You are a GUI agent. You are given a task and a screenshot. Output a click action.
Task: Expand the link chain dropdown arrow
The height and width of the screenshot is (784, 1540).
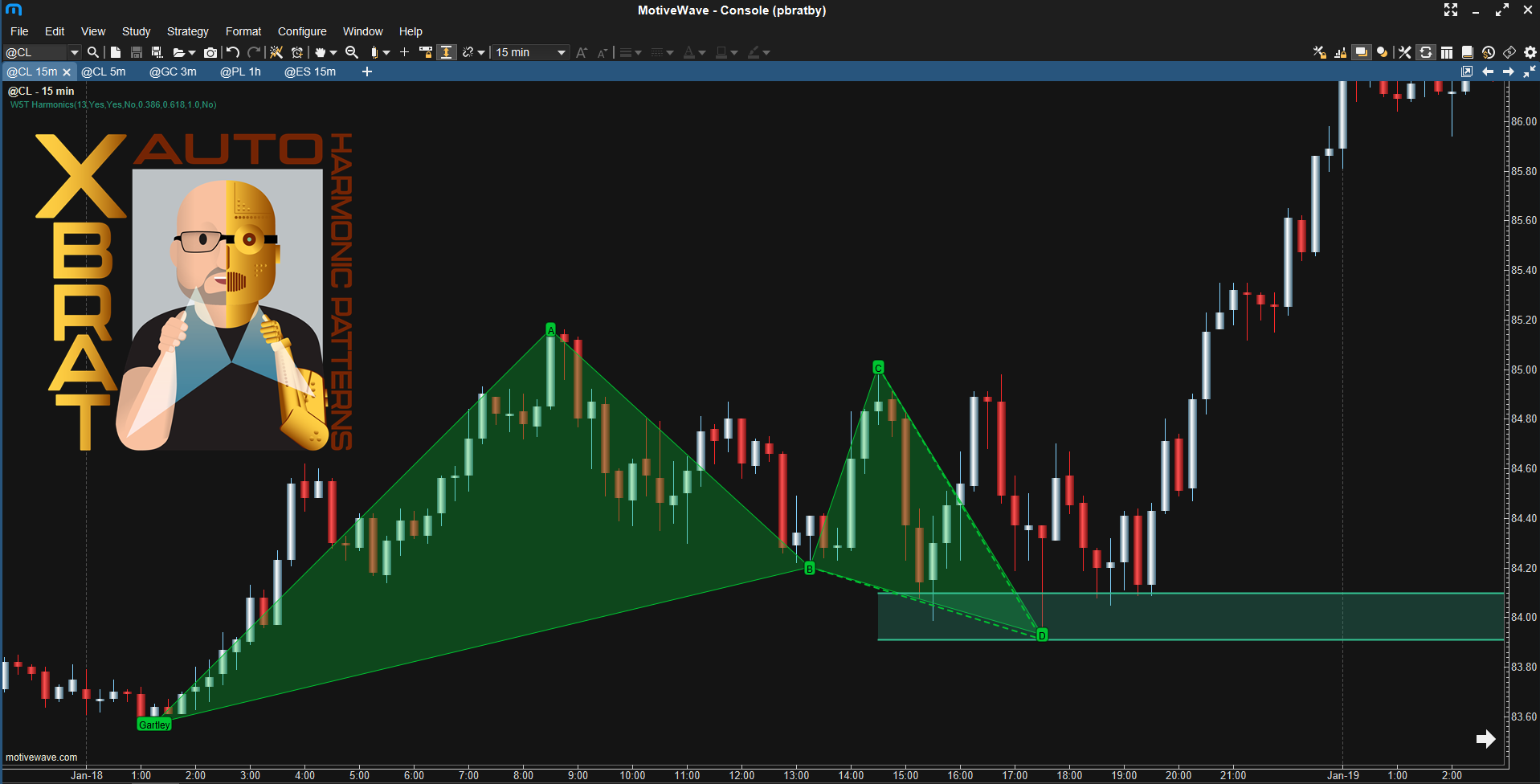[481, 53]
